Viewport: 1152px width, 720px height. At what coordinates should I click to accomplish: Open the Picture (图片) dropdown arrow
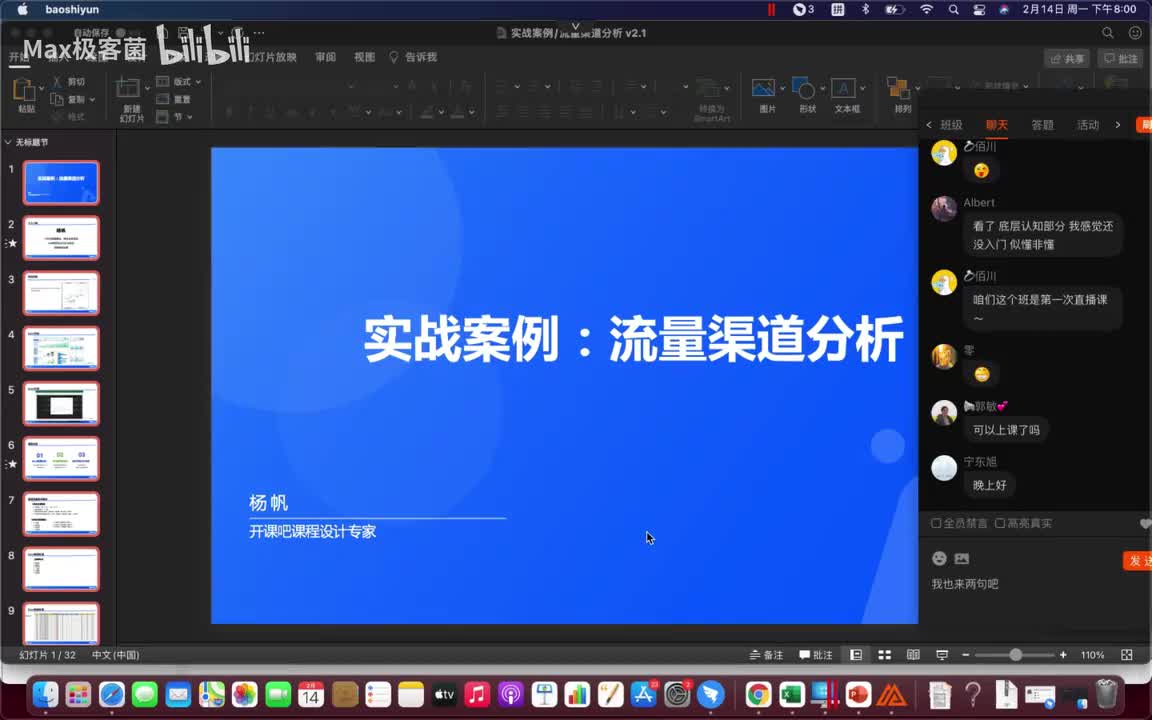tap(782, 88)
